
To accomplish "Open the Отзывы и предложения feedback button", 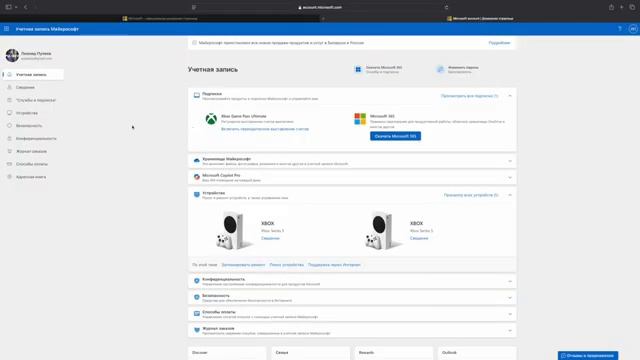I will pyautogui.click(x=588, y=356).
